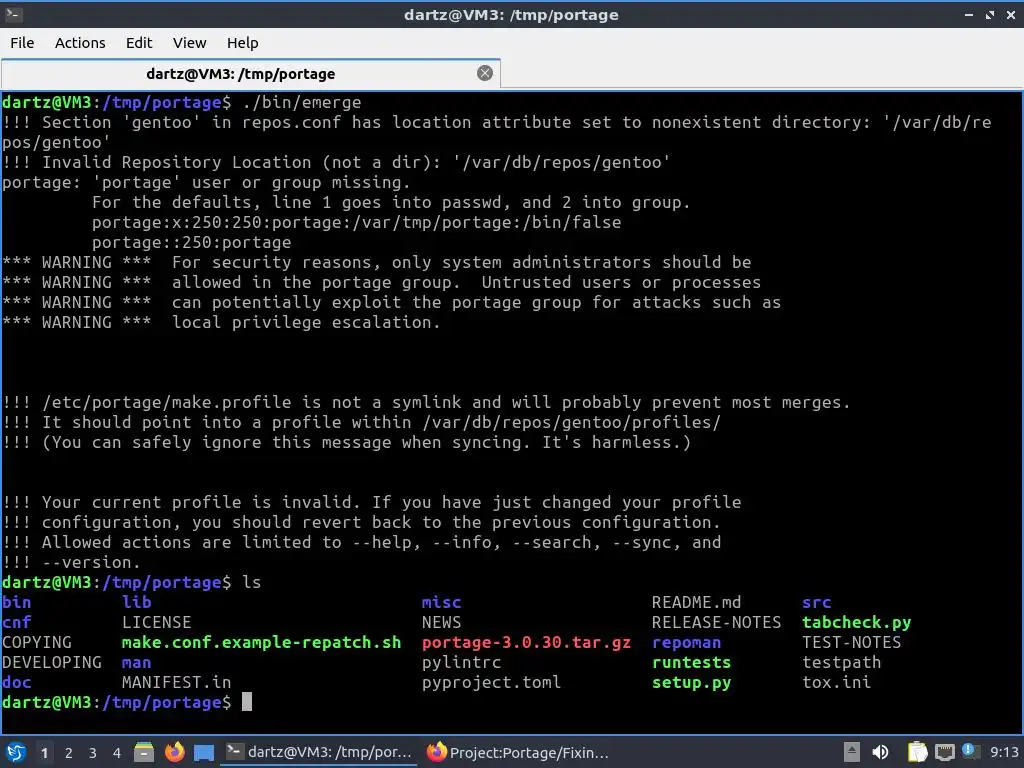Click the 'cnf' directory name
This screenshot has height=768, width=1024.
pos(16,622)
